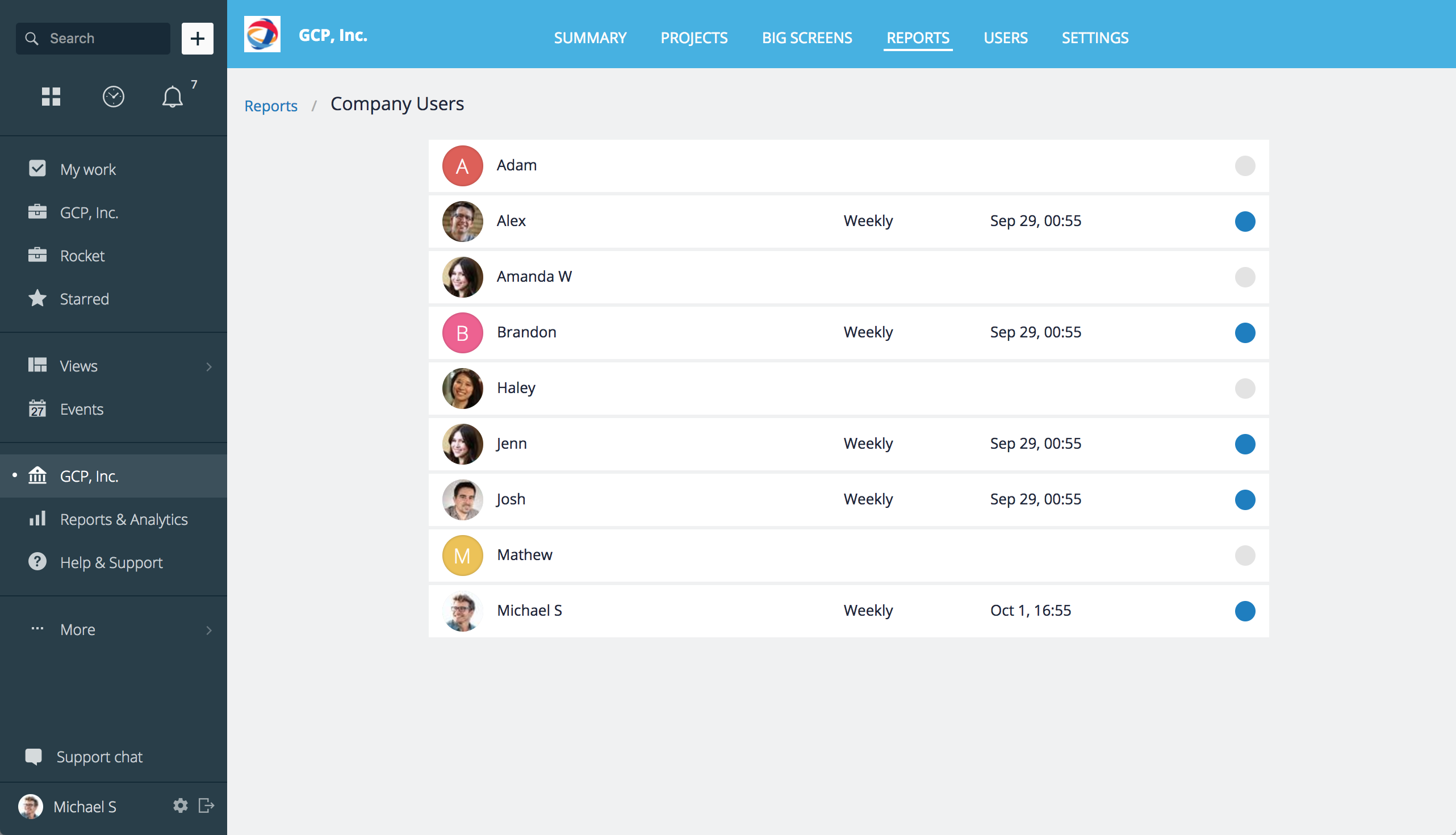Click the GCP, Inc. bank building icon
Screen dimensions: 1456x835
coord(37,475)
